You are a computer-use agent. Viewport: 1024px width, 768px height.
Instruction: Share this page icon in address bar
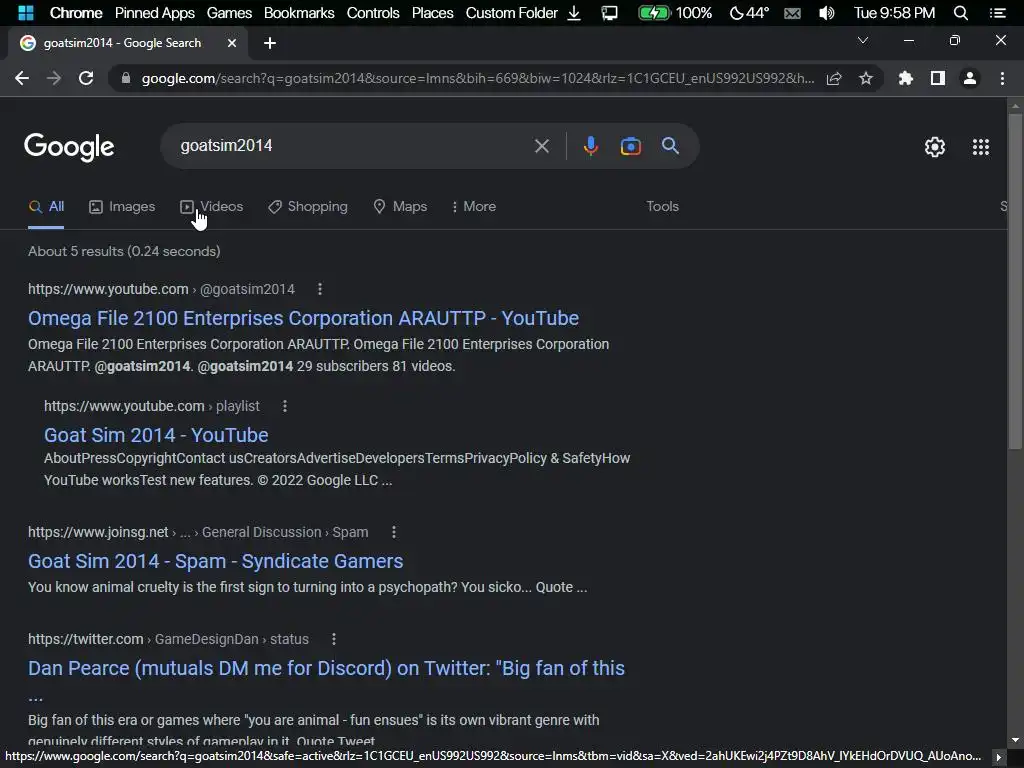[834, 78]
